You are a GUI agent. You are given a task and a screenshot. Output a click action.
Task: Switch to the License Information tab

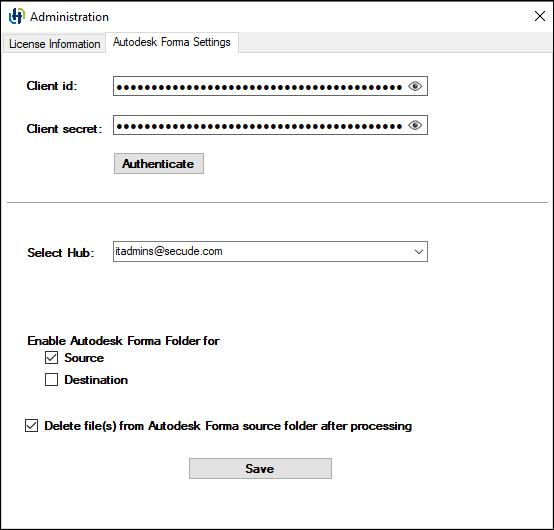[x=54, y=44]
